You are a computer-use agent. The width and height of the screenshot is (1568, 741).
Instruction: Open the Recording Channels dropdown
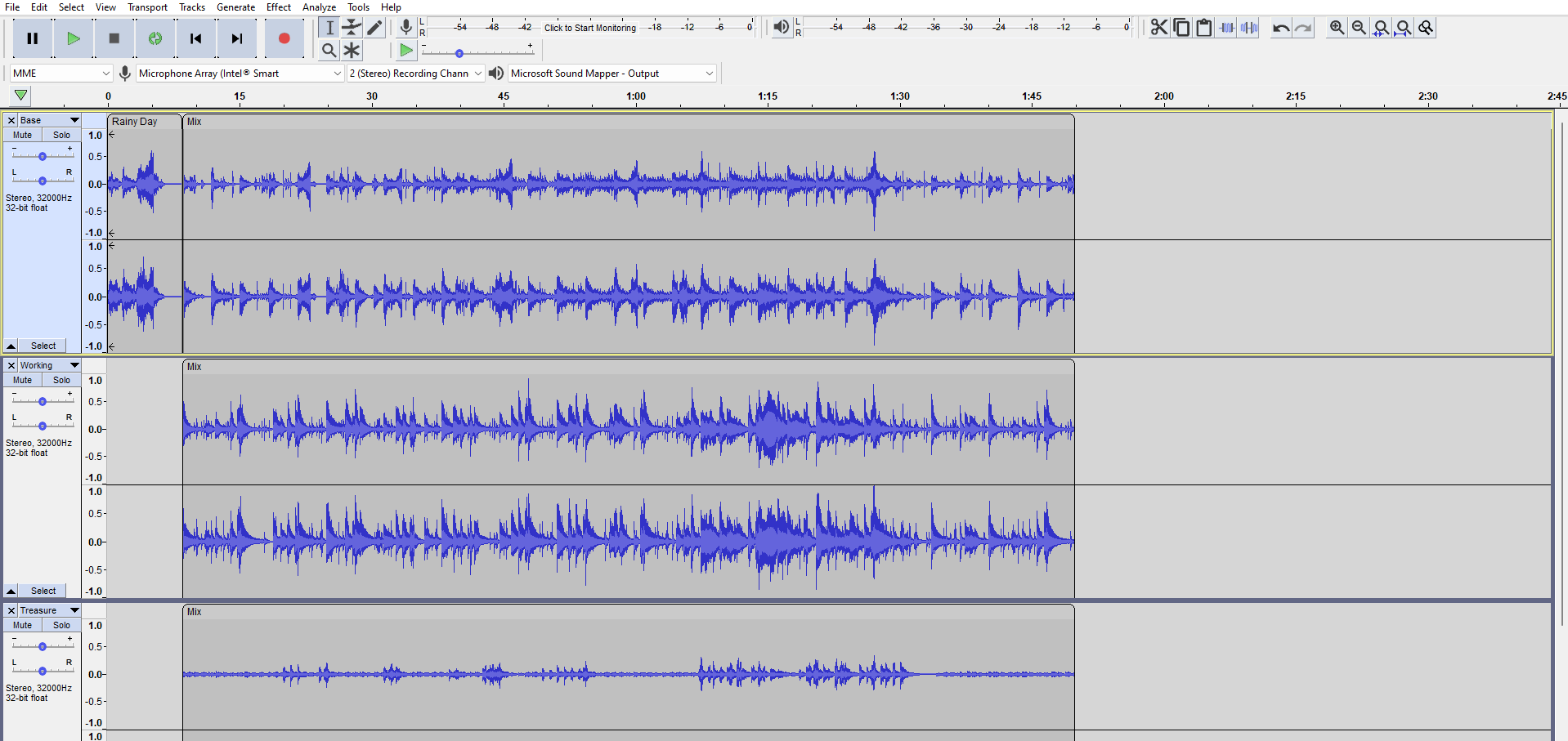point(416,73)
